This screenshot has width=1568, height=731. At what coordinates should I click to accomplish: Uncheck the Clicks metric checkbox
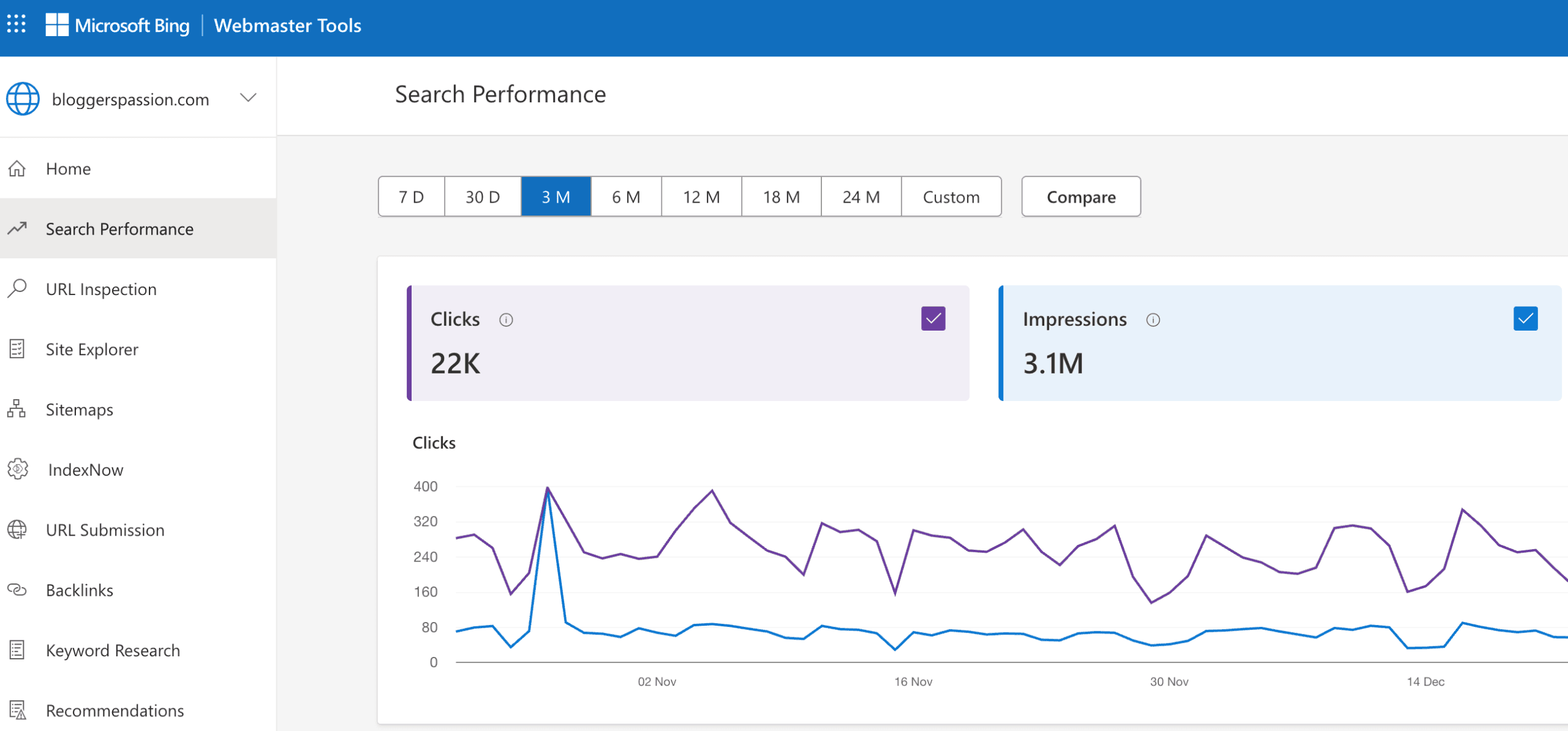point(933,318)
